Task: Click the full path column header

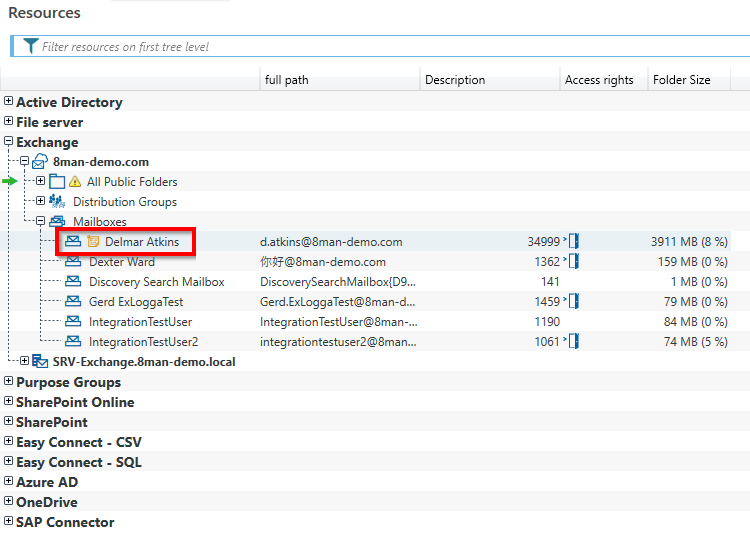Action: [287, 80]
